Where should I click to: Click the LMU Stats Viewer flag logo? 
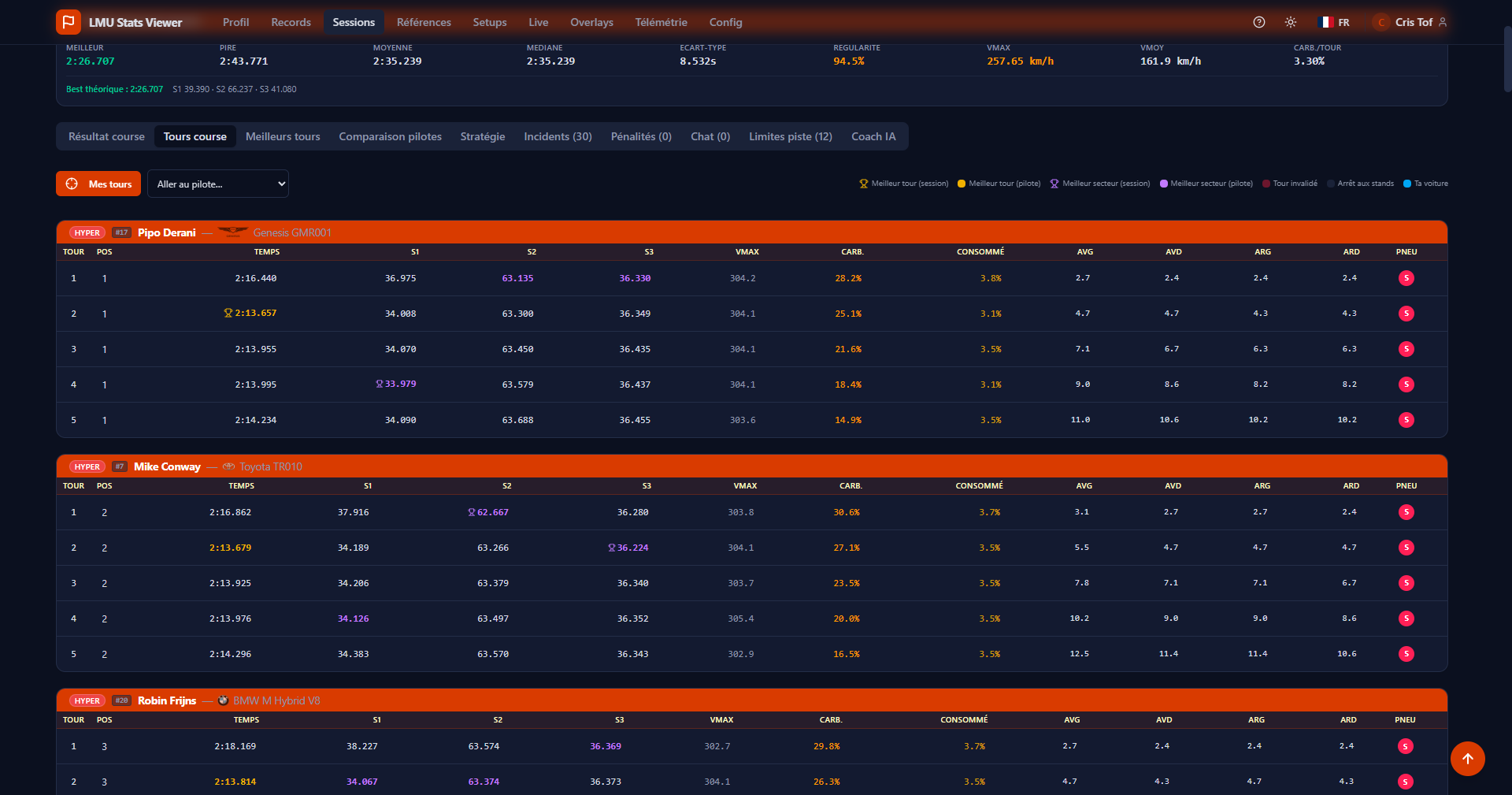click(69, 22)
